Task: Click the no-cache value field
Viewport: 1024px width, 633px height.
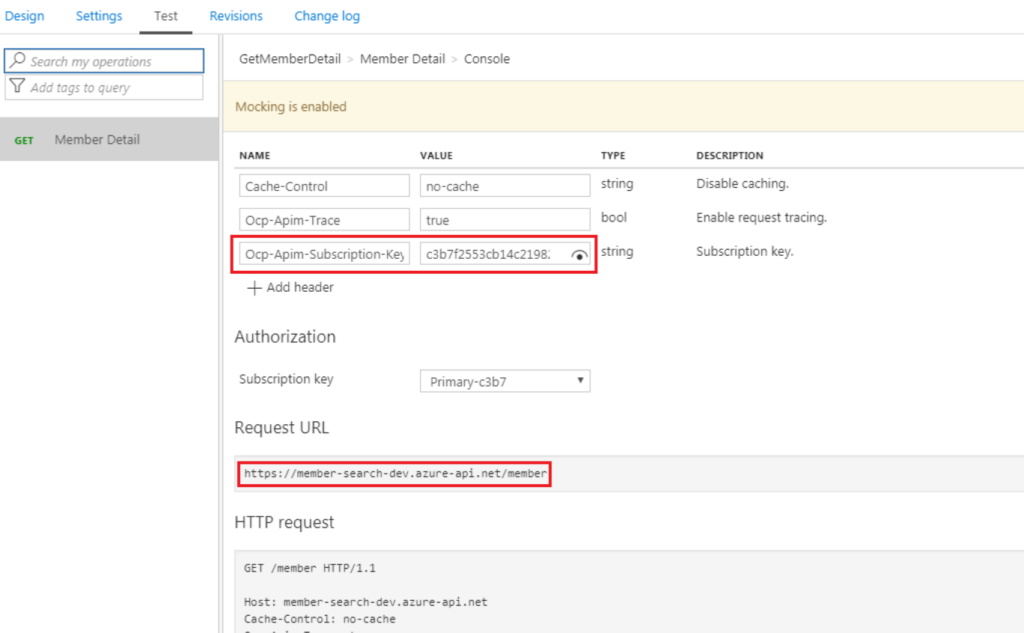Action: (x=505, y=186)
